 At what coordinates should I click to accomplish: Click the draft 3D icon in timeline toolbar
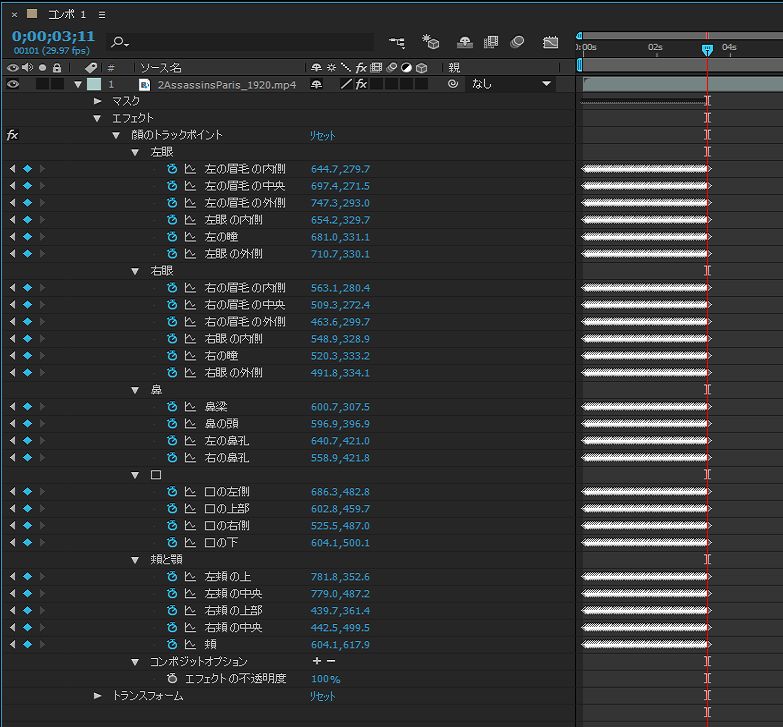pos(430,42)
